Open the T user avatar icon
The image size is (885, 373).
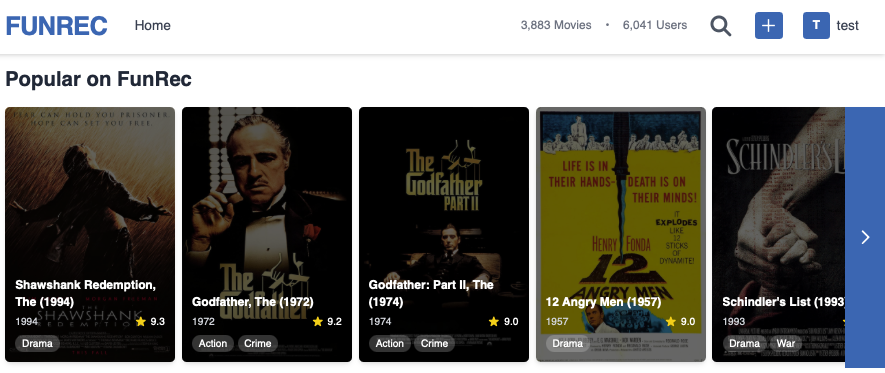click(x=816, y=25)
